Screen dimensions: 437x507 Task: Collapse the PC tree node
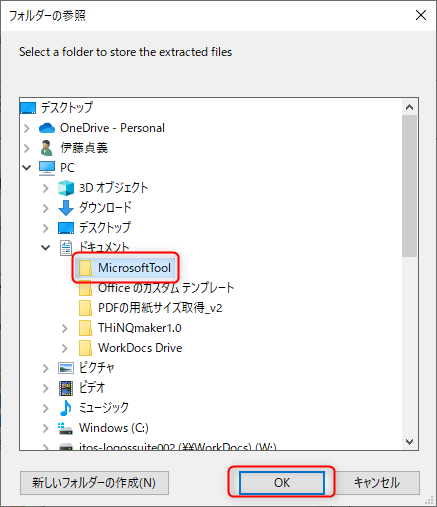point(27,168)
